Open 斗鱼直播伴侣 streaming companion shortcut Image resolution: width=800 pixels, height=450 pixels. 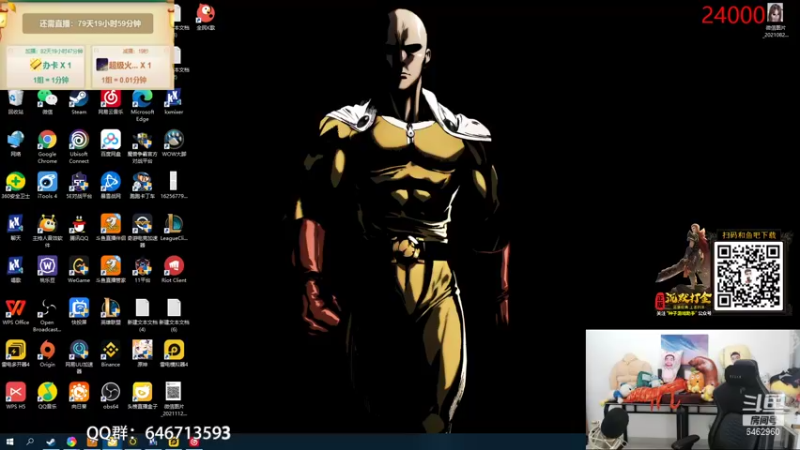click(x=111, y=228)
